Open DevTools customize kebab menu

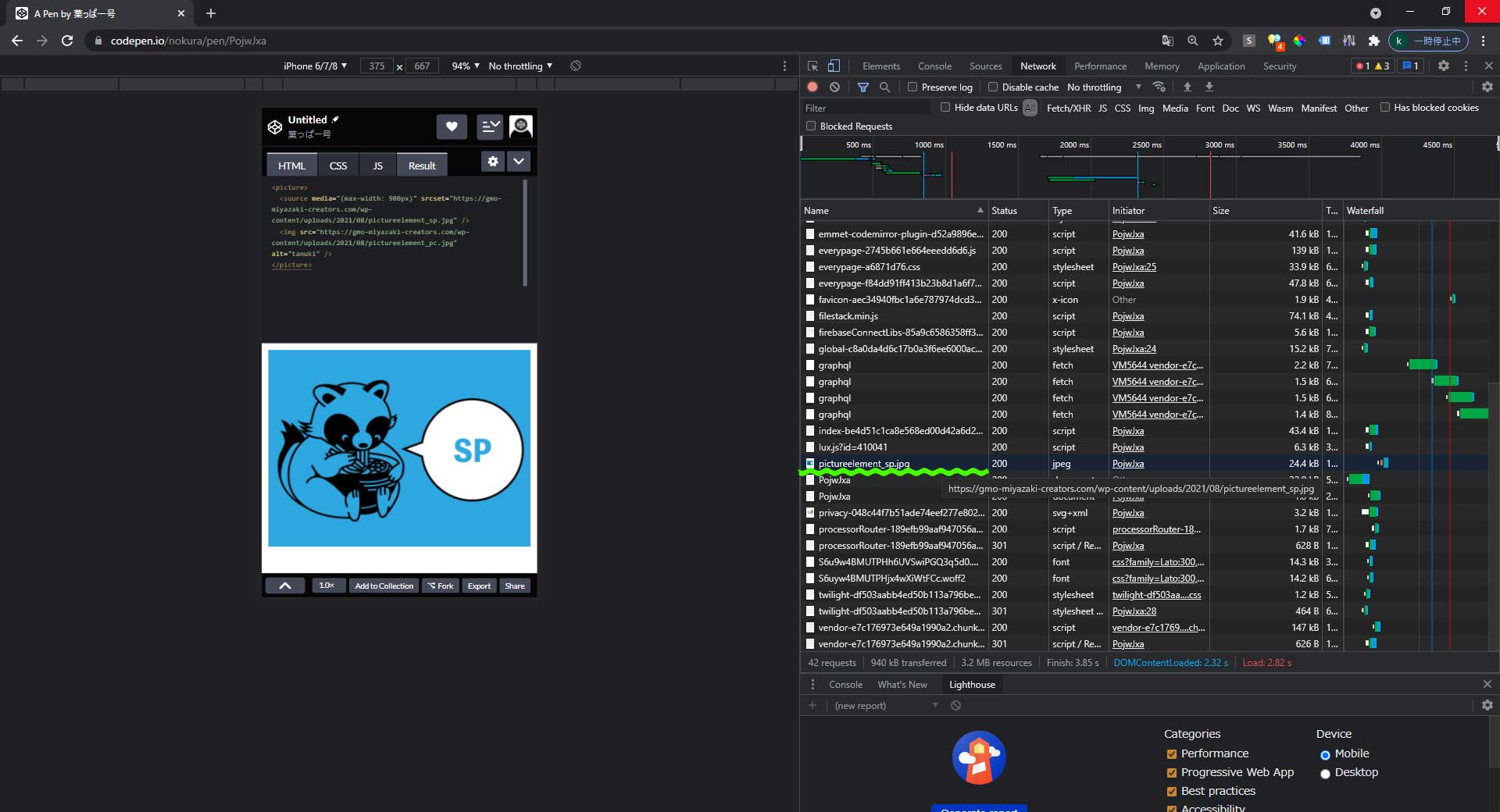1466,66
